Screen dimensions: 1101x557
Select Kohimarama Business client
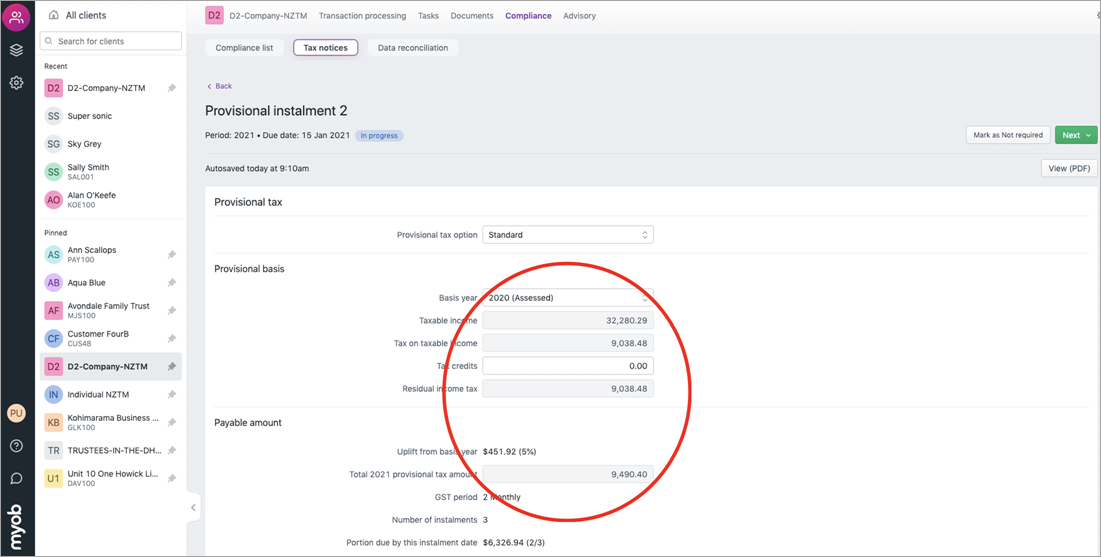[x=110, y=422]
